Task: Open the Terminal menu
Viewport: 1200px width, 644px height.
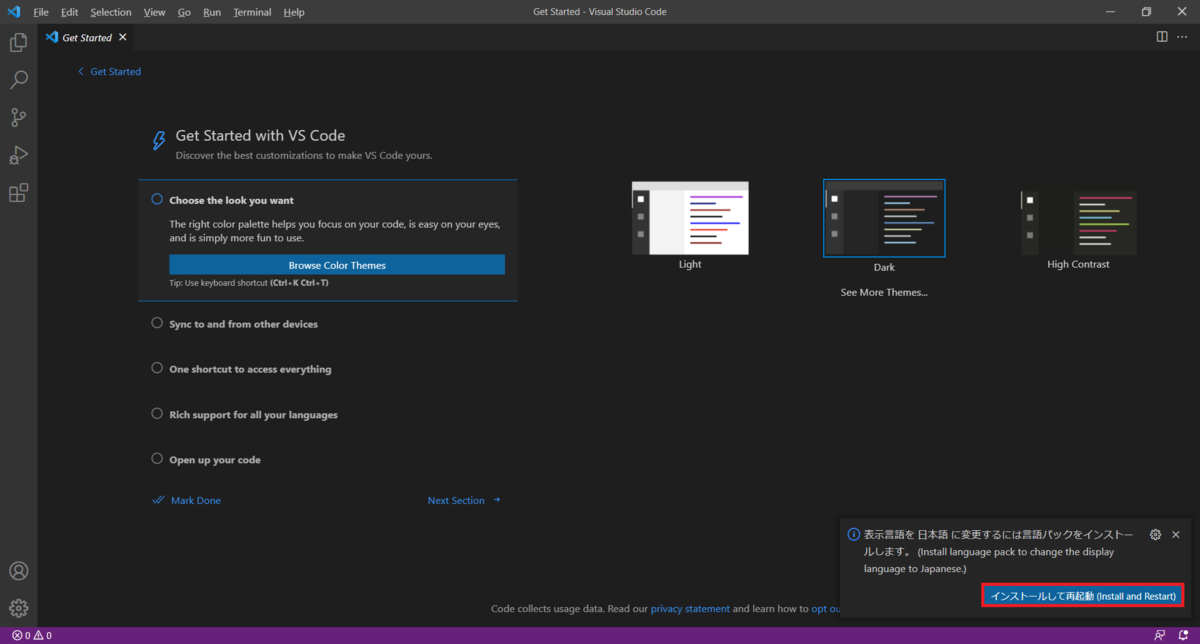Action: click(x=252, y=12)
